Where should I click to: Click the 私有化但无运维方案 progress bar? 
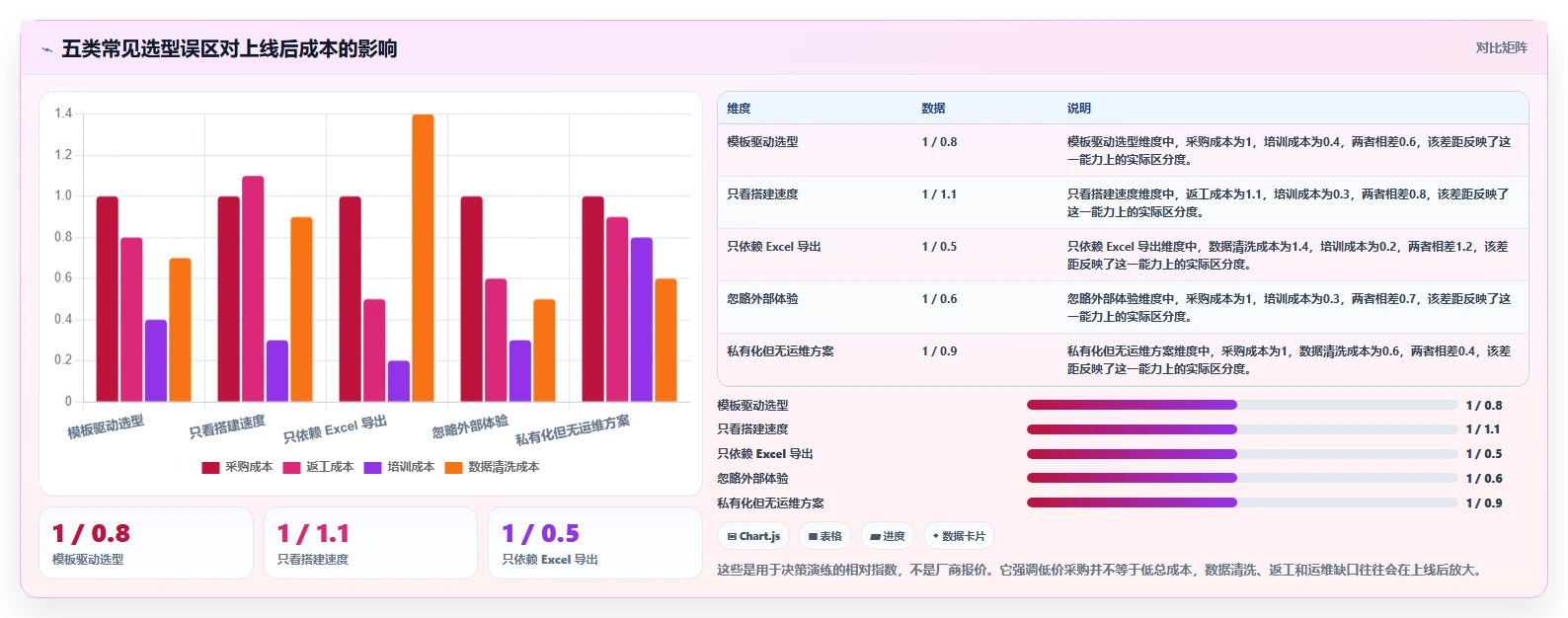point(1242,502)
